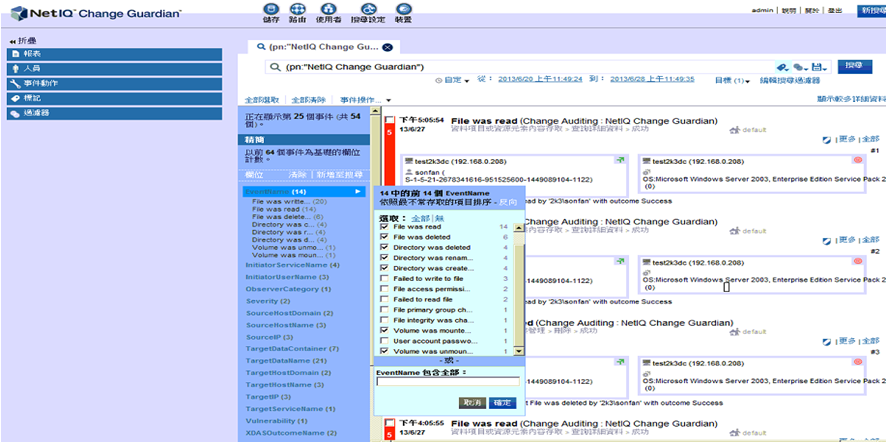
Task: Open the 標記 tags sidebar item
Action: point(114,98)
